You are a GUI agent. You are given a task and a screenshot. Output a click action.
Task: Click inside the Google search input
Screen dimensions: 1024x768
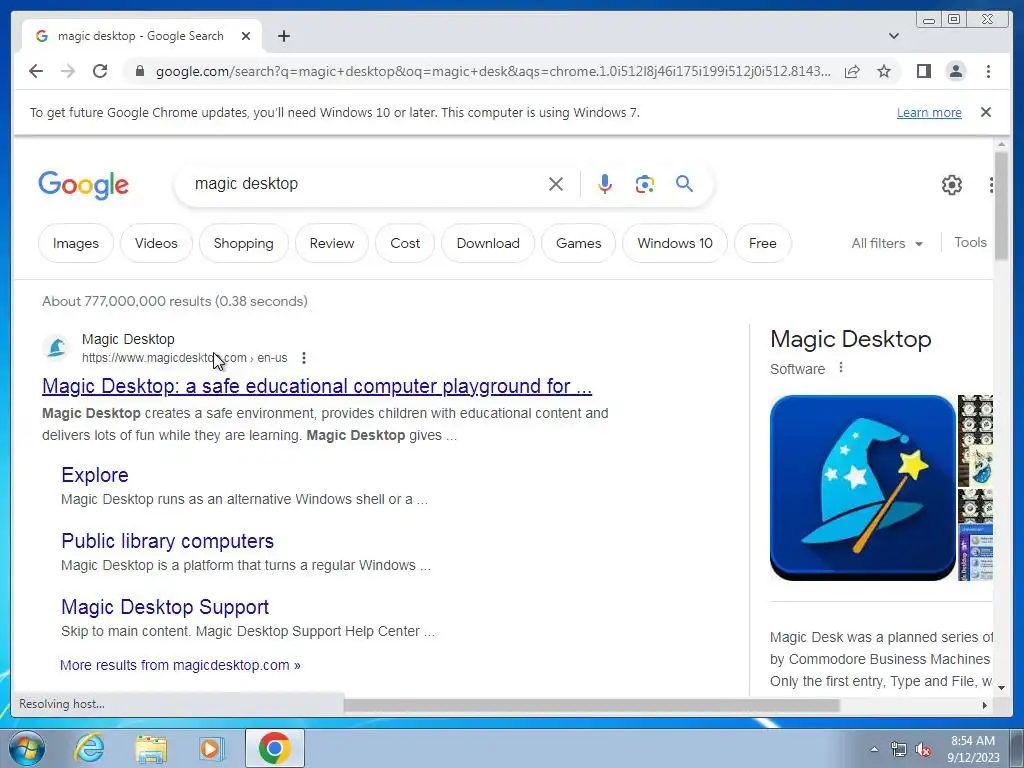[366, 184]
